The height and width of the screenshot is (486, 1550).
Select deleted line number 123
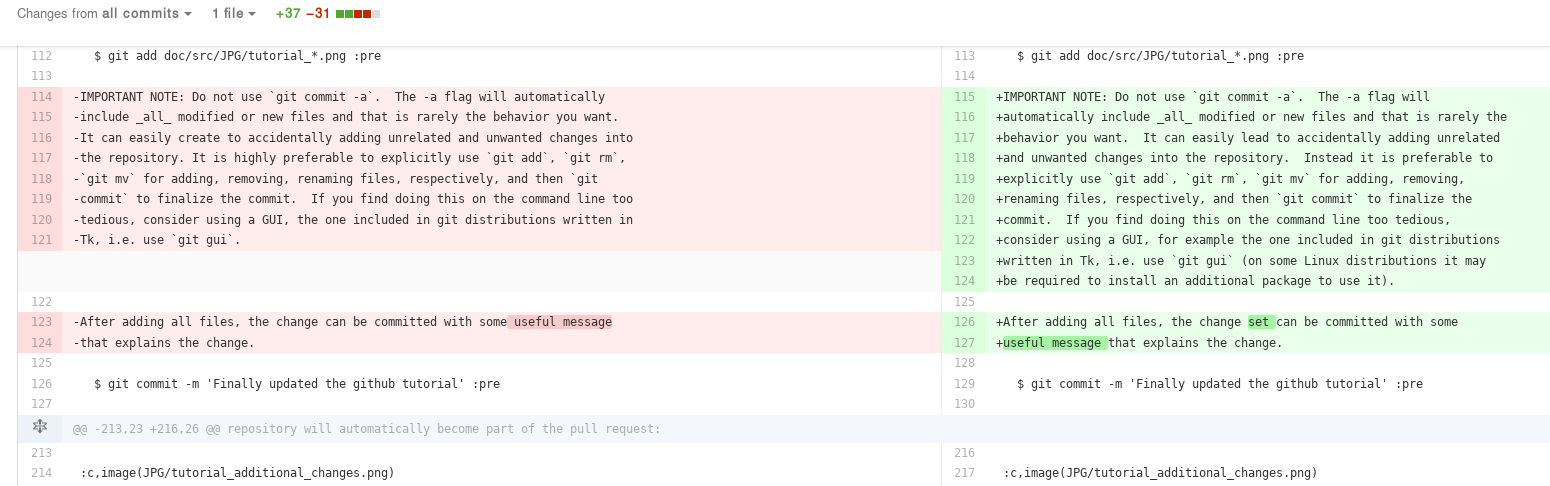click(41, 322)
